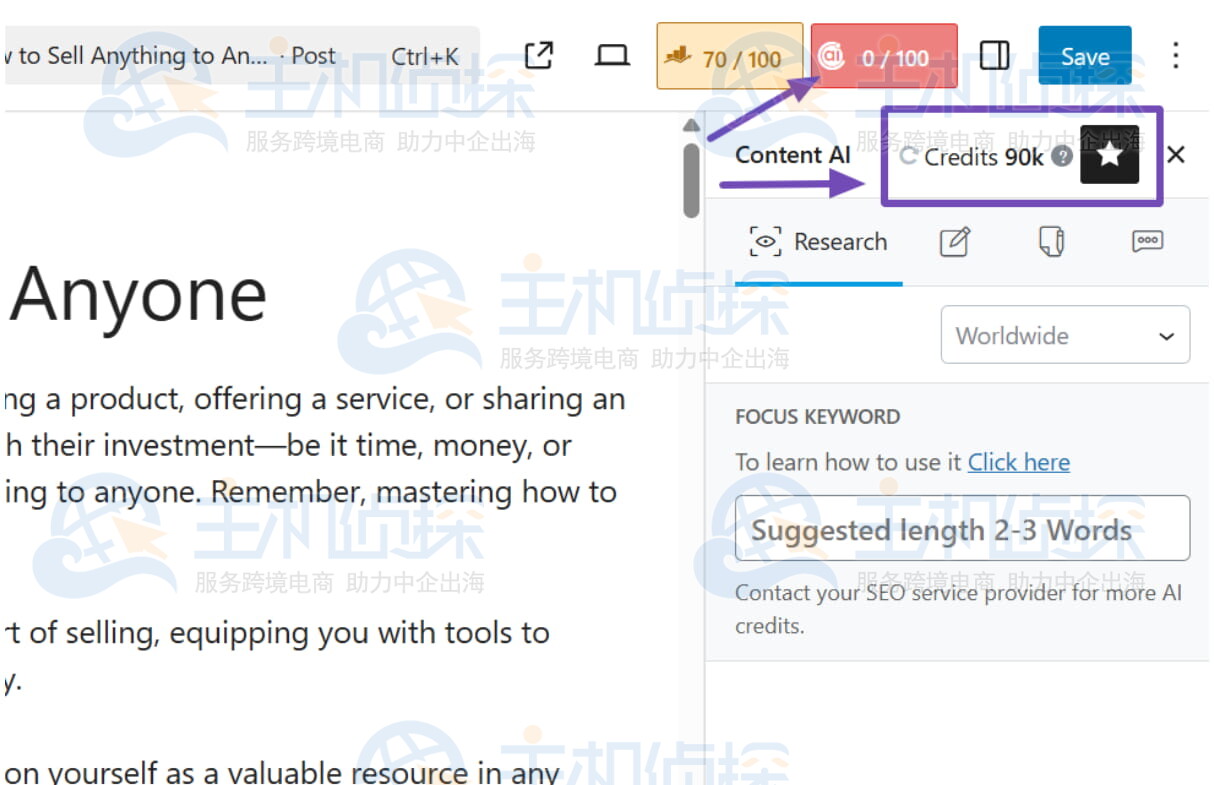Click the FOCUS KEYWORD label

pyautogui.click(x=818, y=417)
